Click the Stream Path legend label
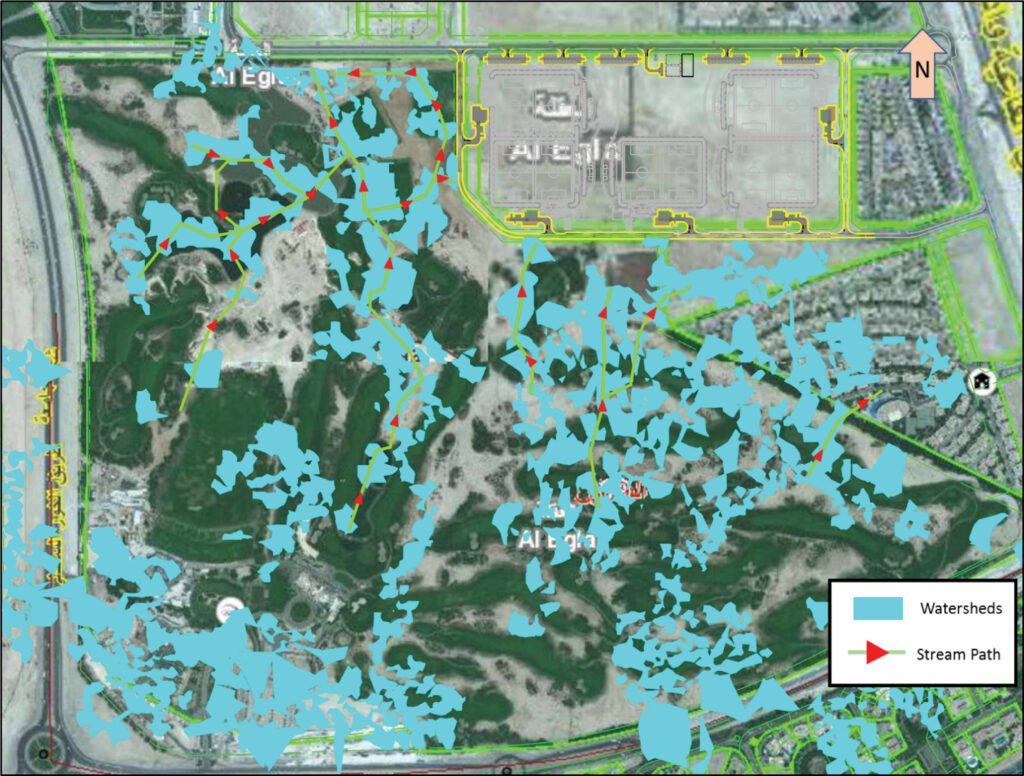 click(x=958, y=655)
